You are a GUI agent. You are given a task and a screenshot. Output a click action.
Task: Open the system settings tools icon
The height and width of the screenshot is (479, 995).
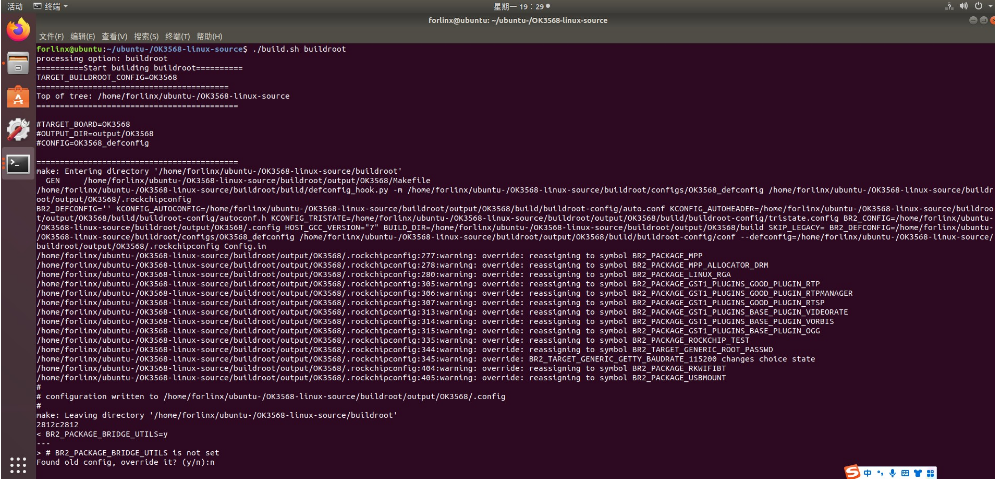(x=18, y=129)
